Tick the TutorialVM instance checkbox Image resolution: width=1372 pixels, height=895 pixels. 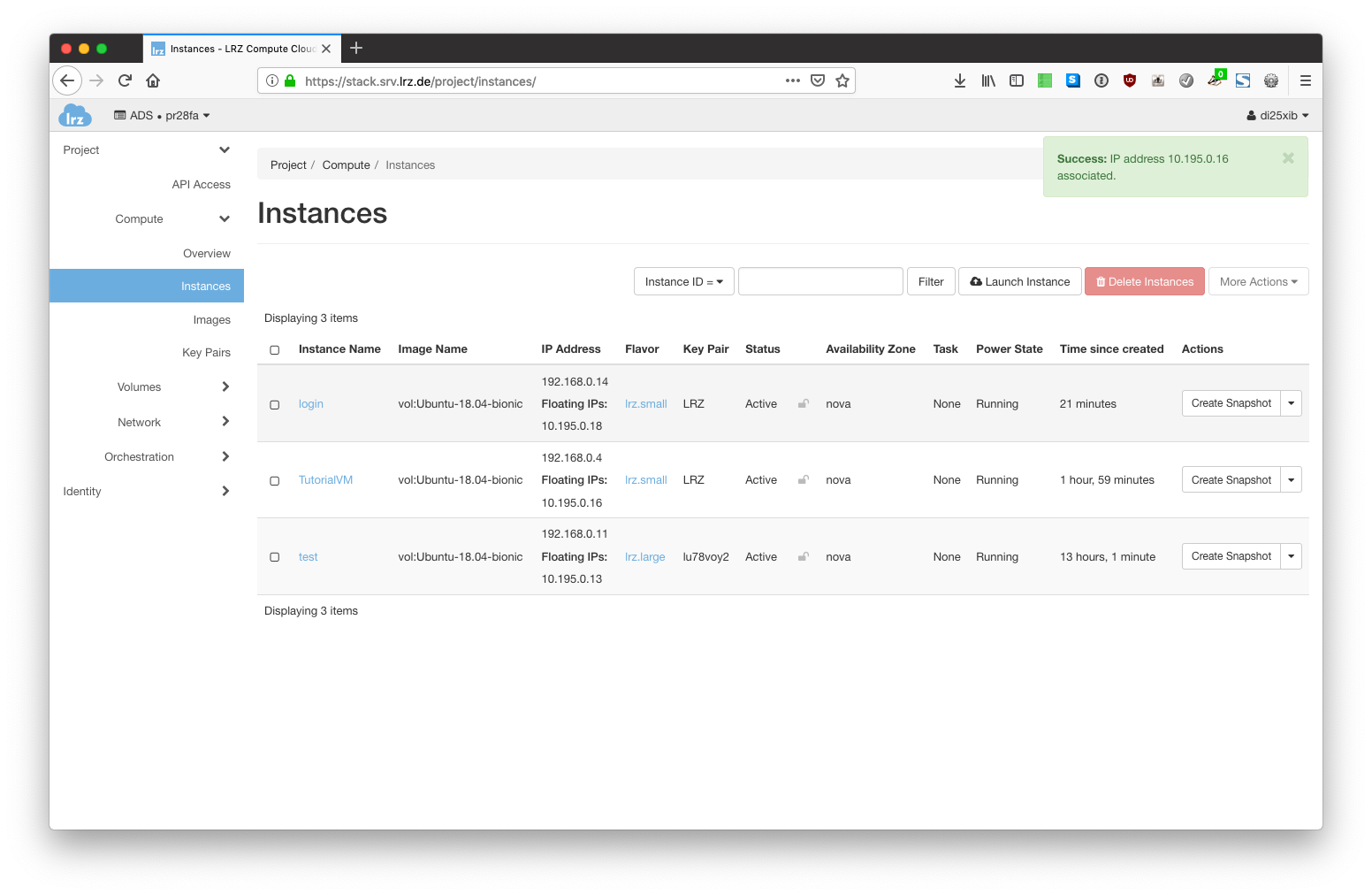275,481
